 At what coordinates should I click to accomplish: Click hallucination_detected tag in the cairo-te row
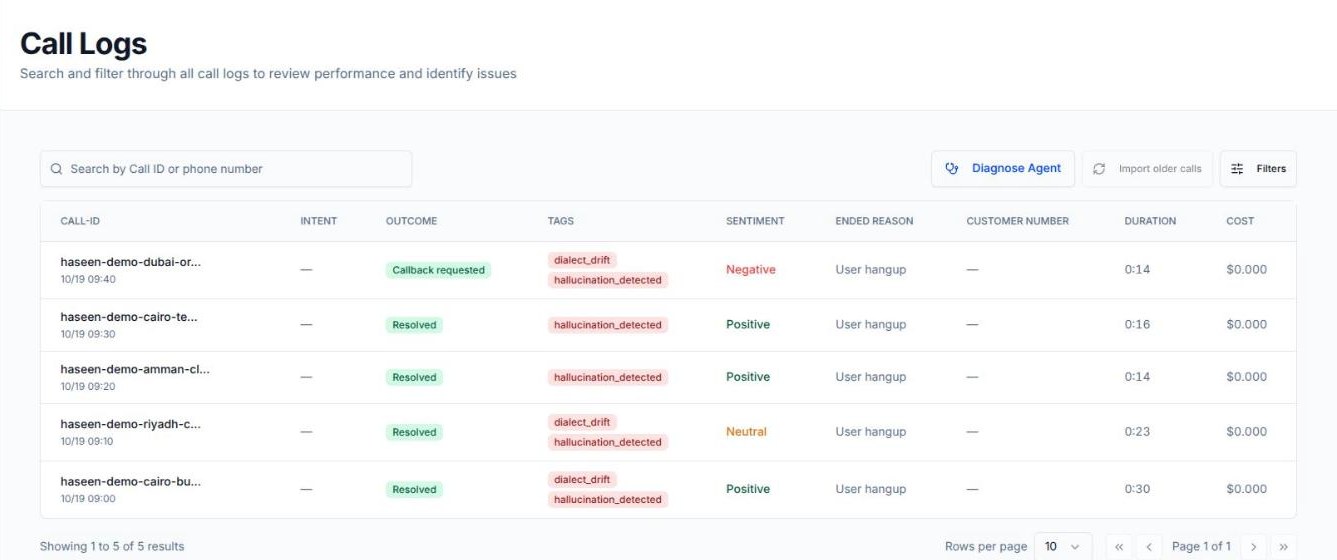608,325
